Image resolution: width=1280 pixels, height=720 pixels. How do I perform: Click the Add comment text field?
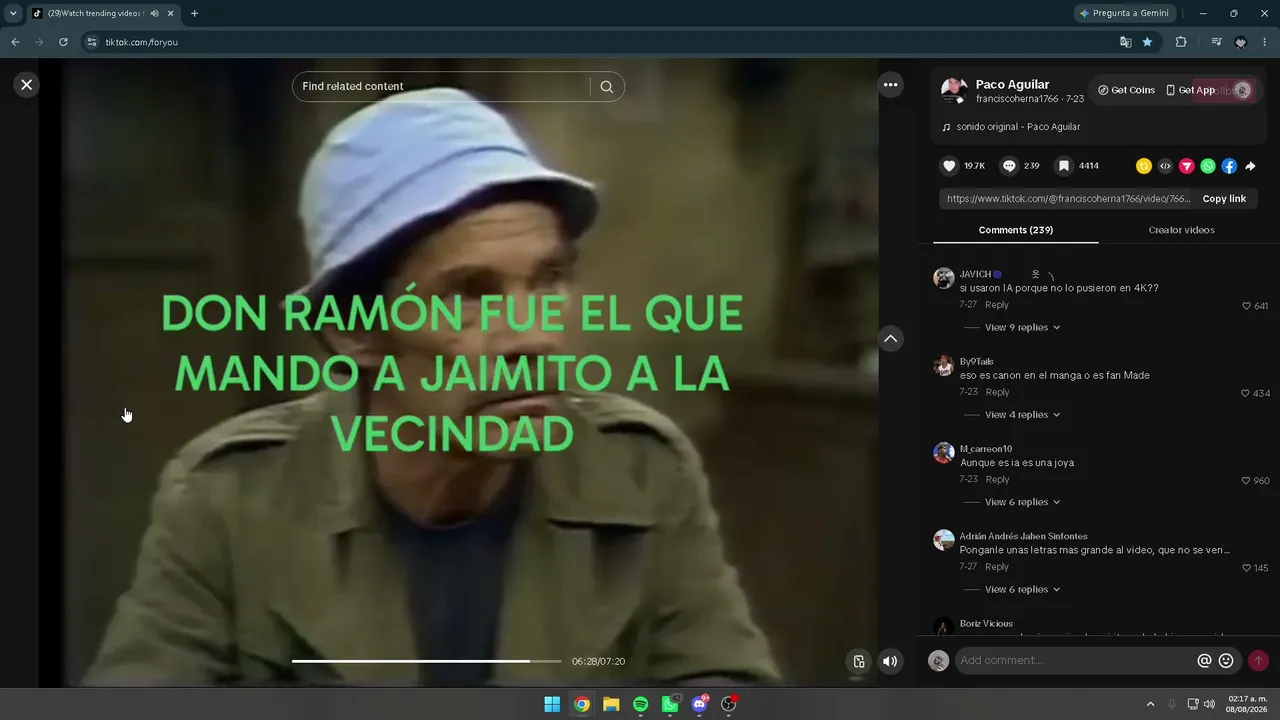[1075, 660]
